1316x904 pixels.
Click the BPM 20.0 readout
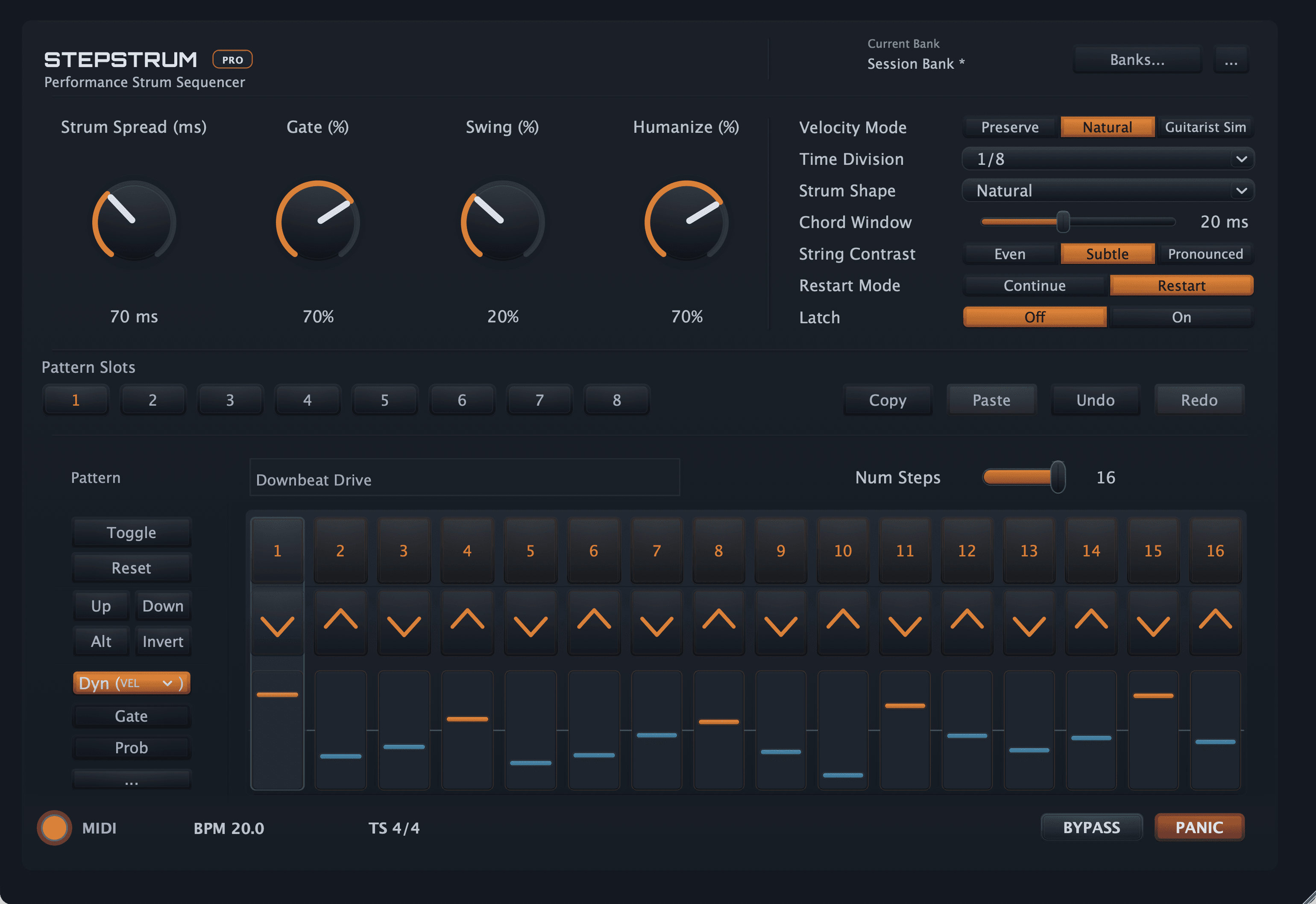(x=229, y=828)
